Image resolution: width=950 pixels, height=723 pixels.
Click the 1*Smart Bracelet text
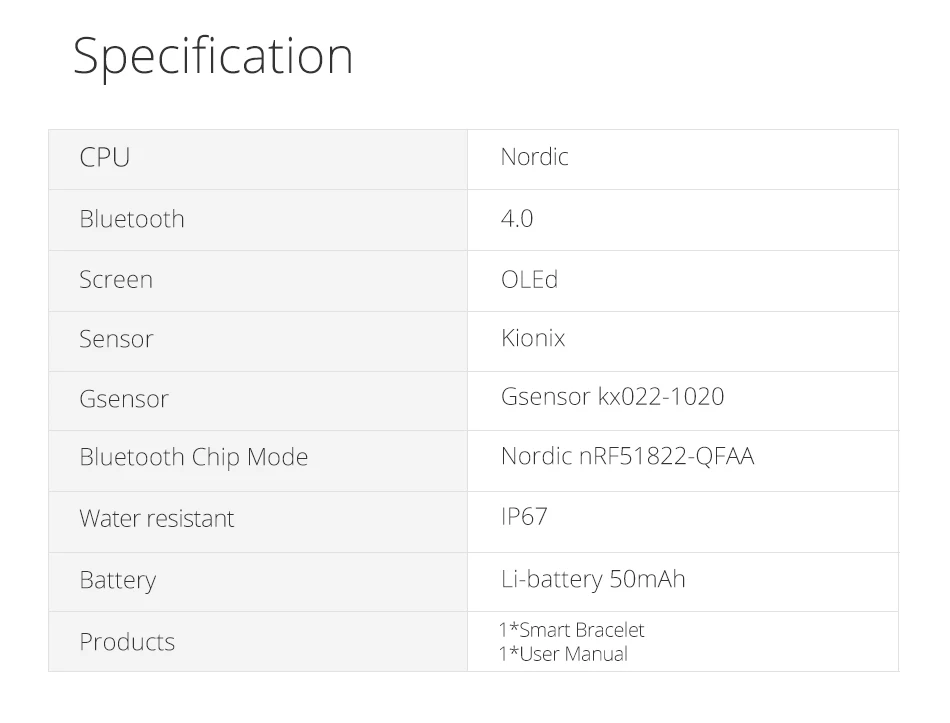572,630
